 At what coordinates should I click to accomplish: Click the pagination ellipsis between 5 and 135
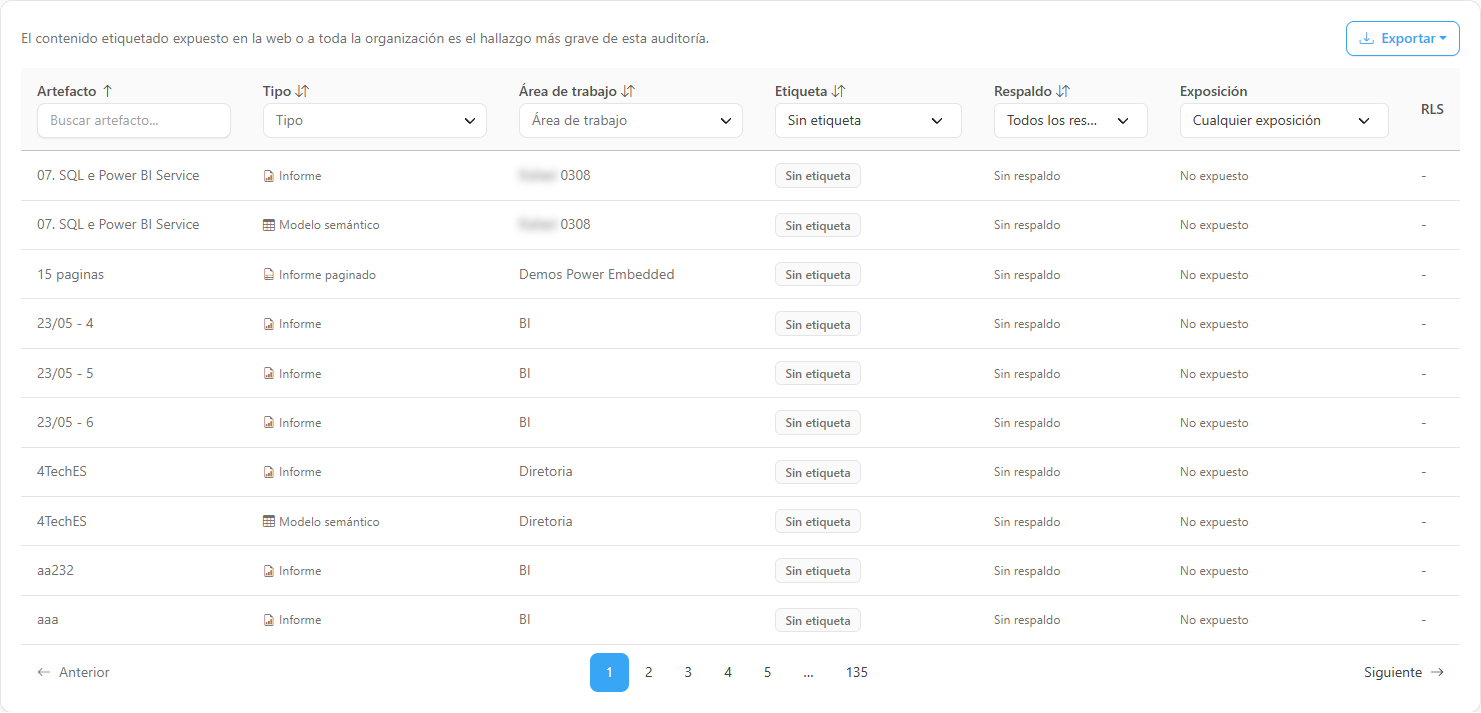pos(808,673)
